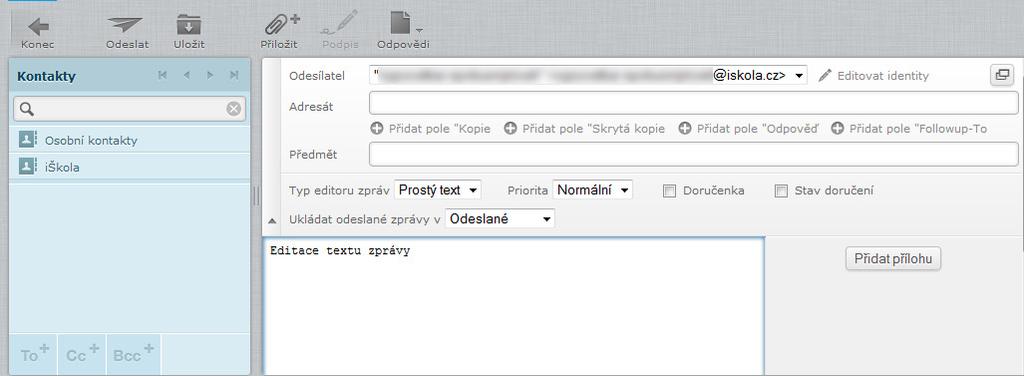Viewport: 1024px width, 376px height.
Task: Click the pencil Editovat identity icon
Action: (x=825, y=76)
